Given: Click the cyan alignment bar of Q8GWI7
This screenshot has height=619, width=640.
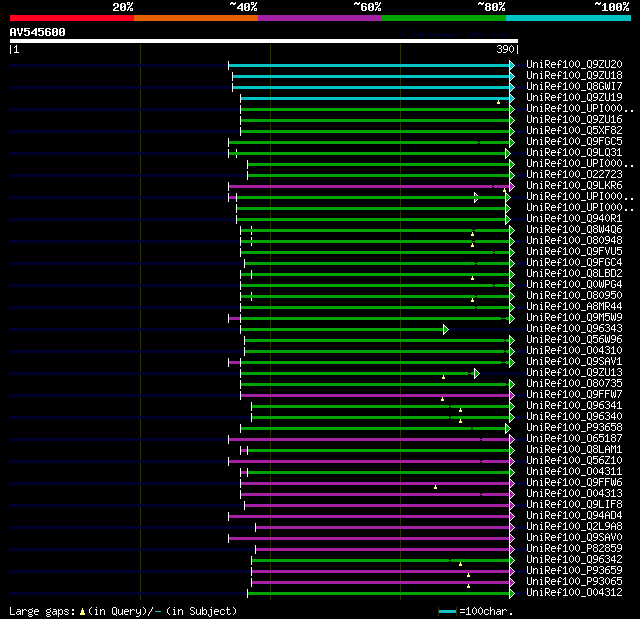Looking at the screenshot, I should (371, 87).
